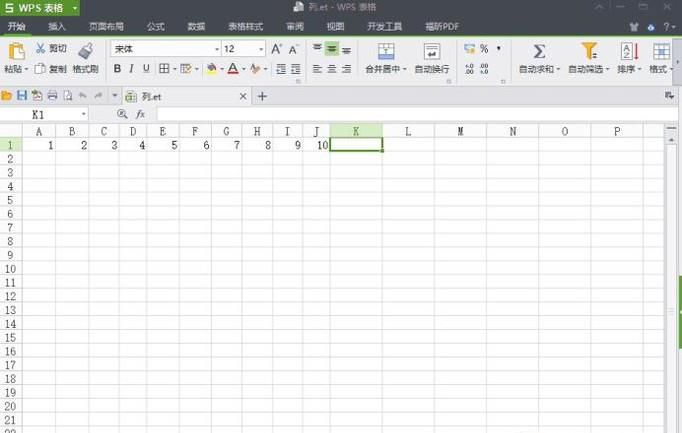Click the AutoSum (自动求和) sigma icon
Screen dimensions: 682x433
click(x=538, y=51)
